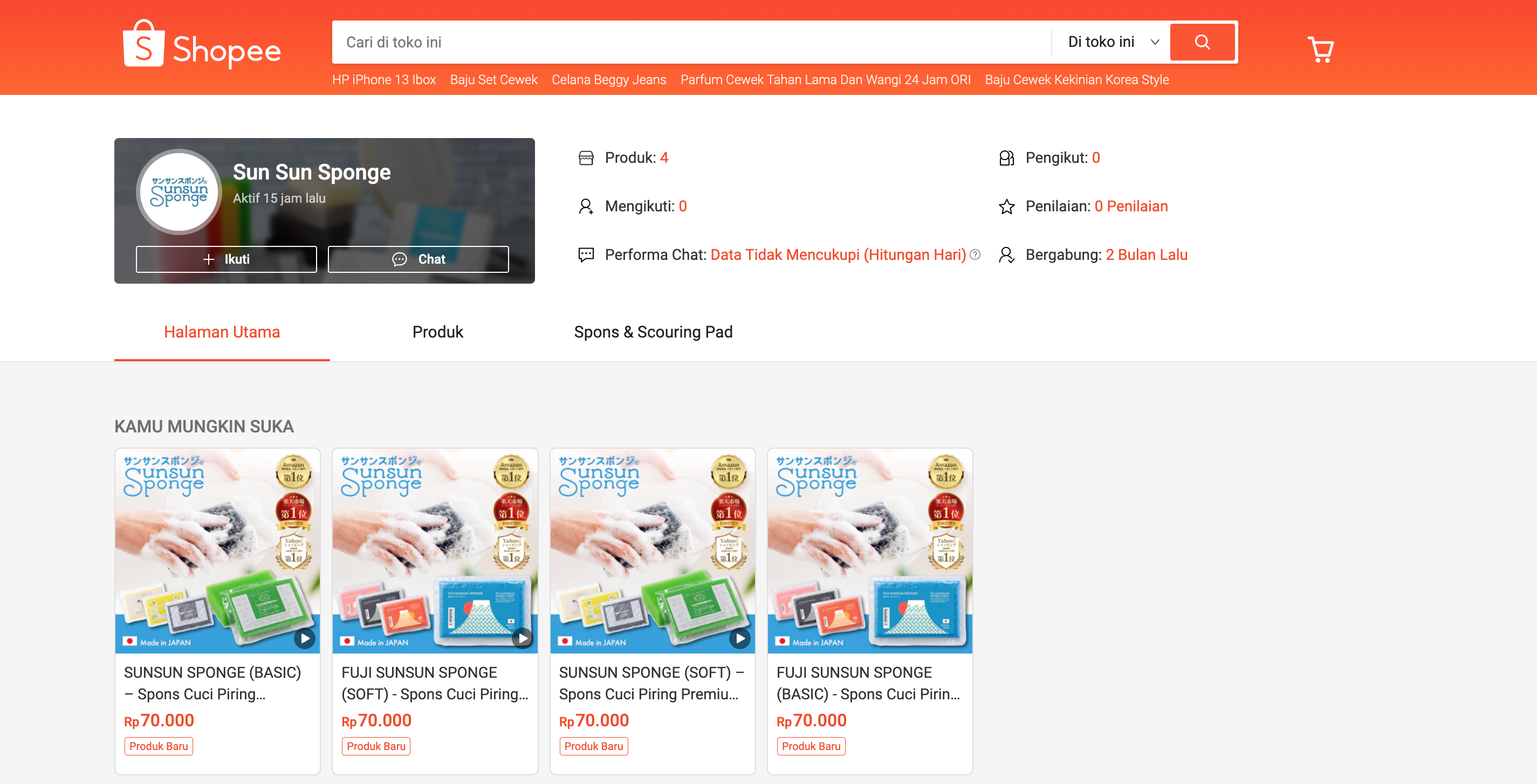Viewport: 1537px width, 784px height.
Task: Click the Shopee logo
Action: pyautogui.click(x=202, y=45)
